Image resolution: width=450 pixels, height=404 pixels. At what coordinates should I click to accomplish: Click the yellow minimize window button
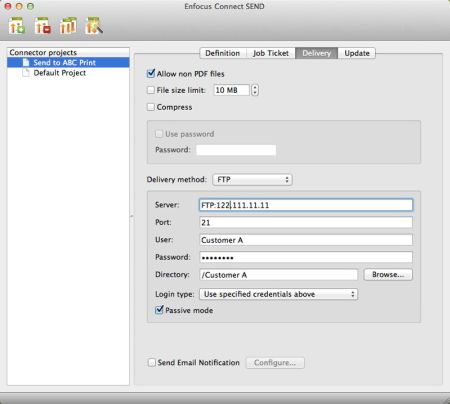point(19,6)
